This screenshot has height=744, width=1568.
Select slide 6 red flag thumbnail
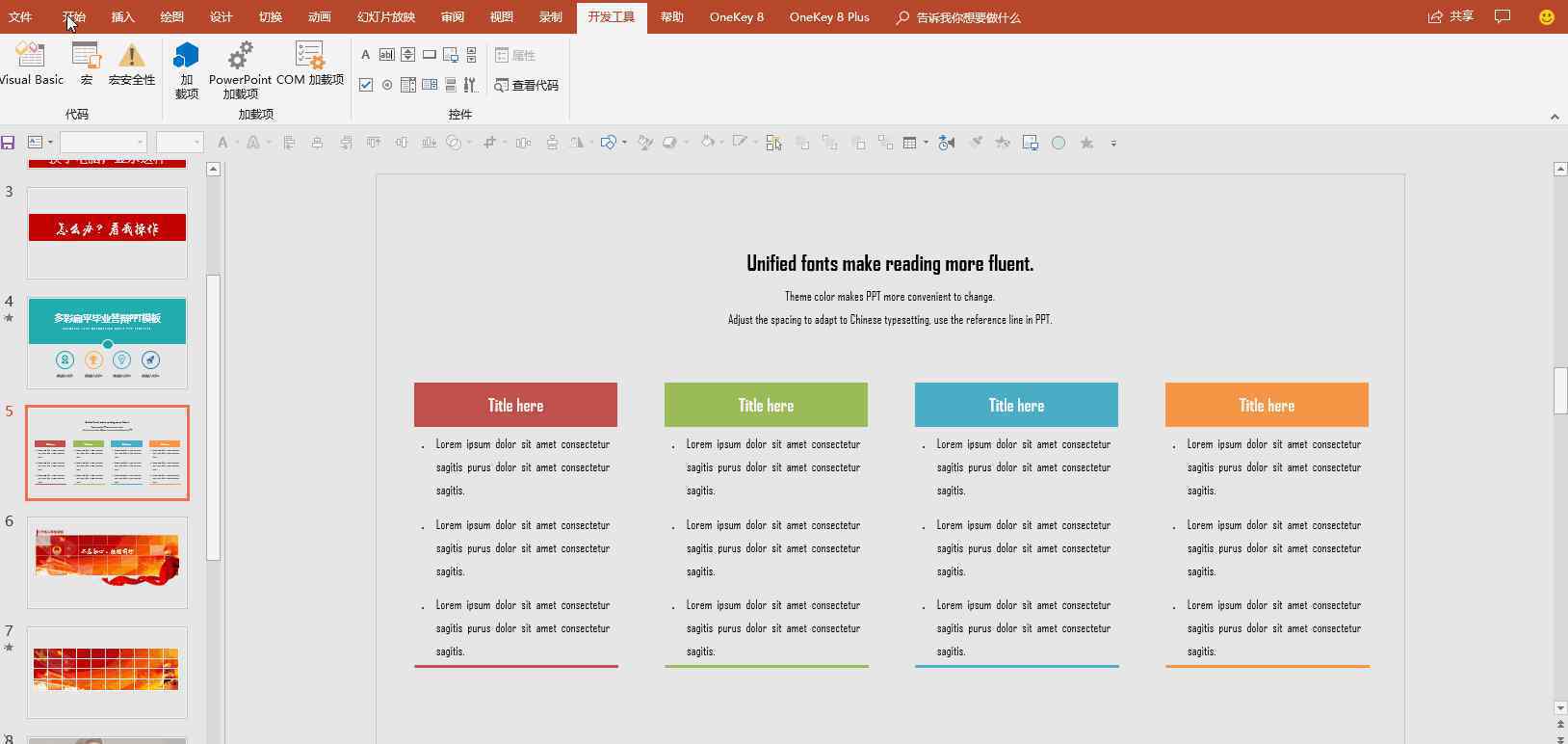[107, 563]
